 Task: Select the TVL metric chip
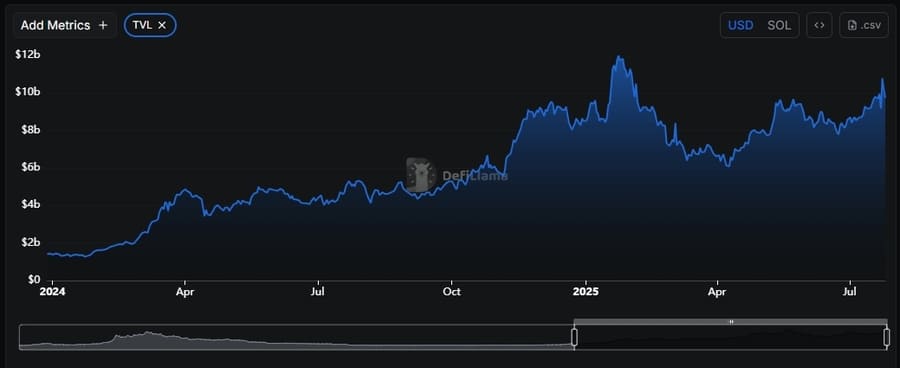pos(150,25)
